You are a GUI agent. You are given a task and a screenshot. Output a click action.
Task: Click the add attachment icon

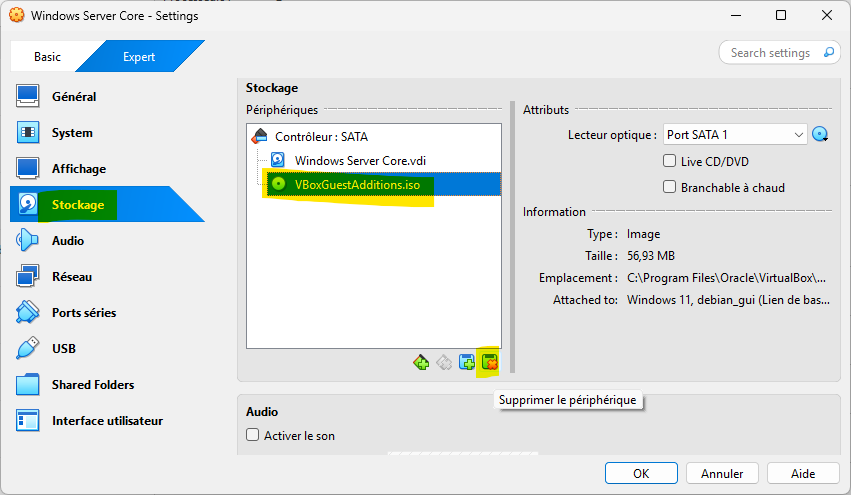[467, 362]
